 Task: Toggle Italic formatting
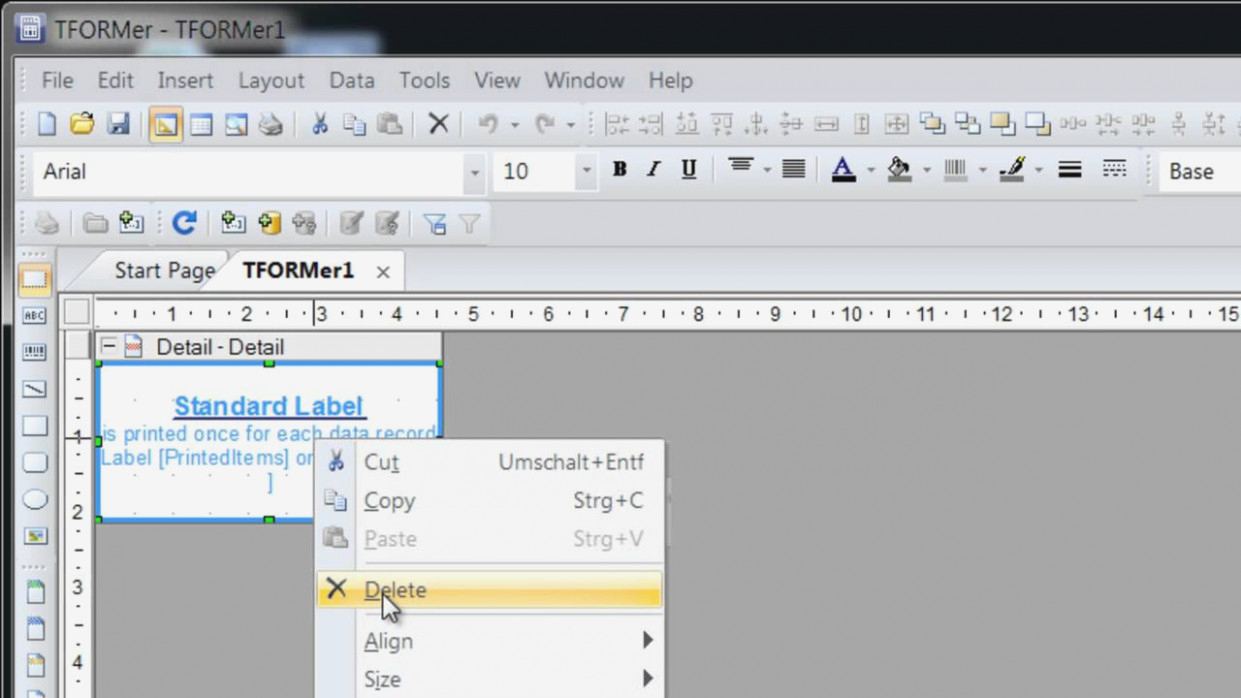653,170
